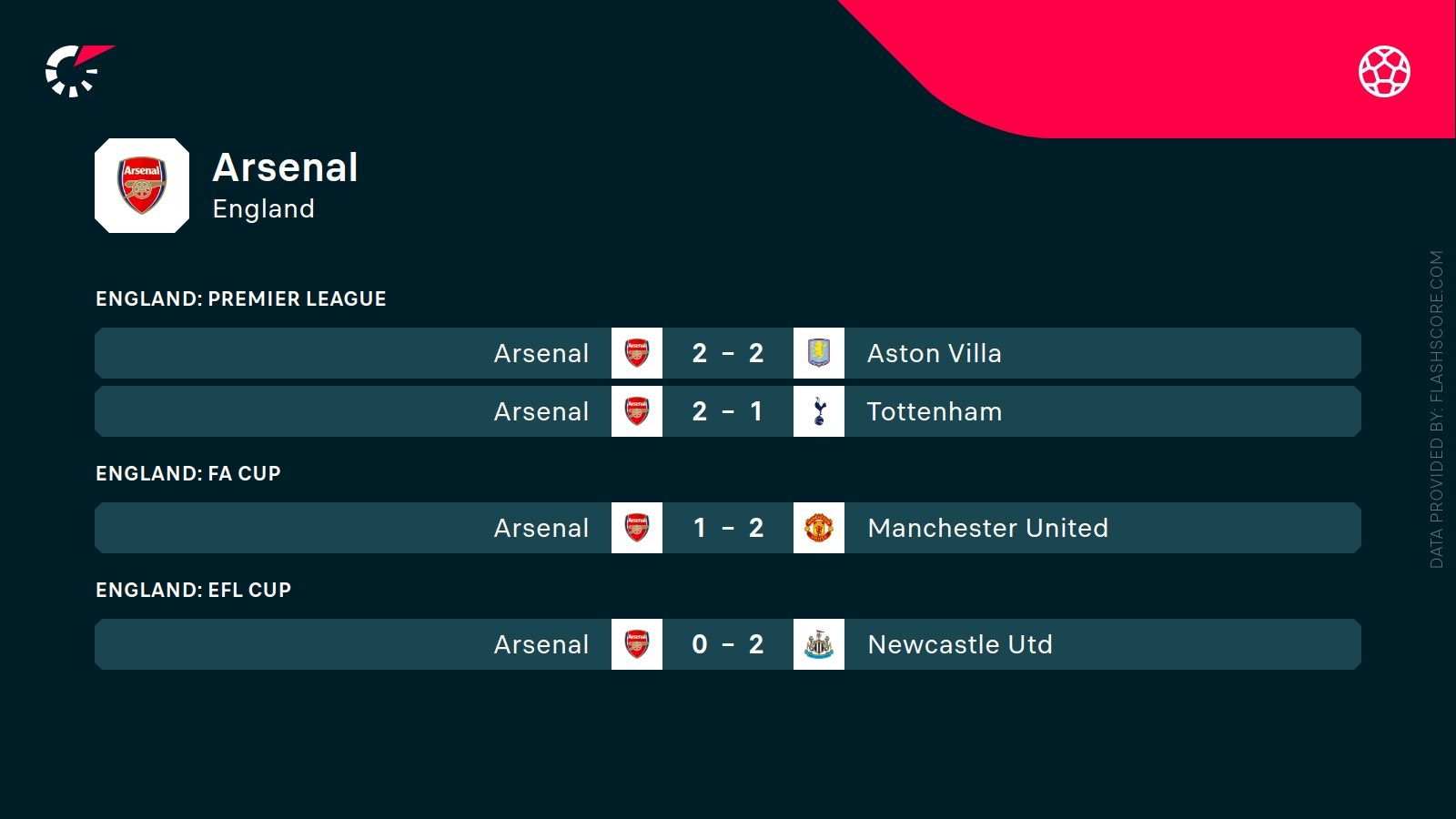
Task: Click the Manchester United crest
Action: 819,528
